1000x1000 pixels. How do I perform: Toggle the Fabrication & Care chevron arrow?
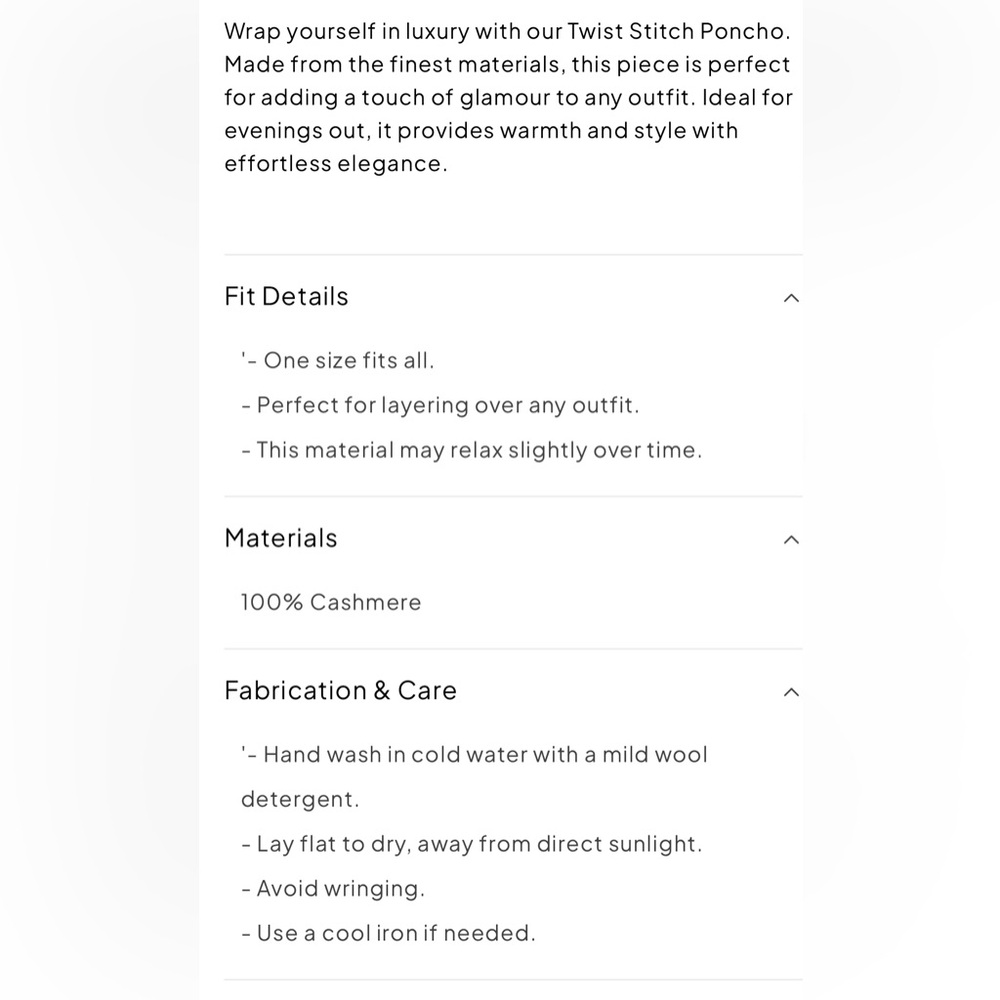791,692
